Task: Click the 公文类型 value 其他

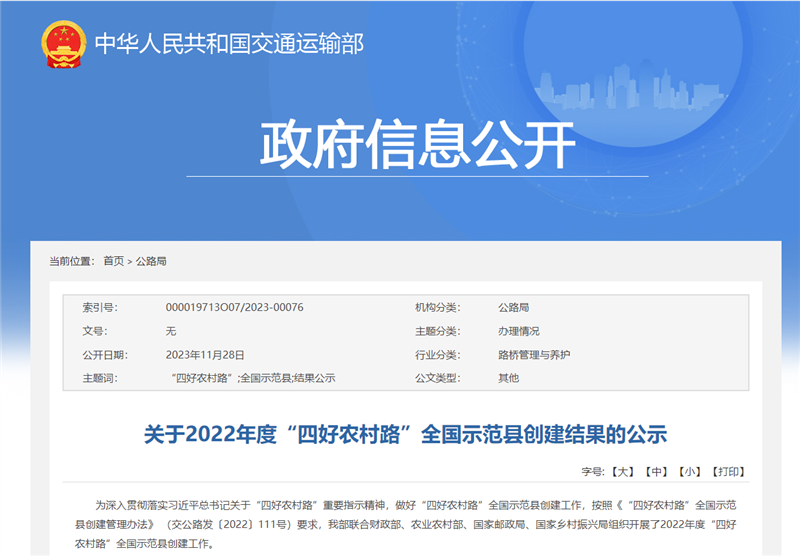Action: coord(508,378)
